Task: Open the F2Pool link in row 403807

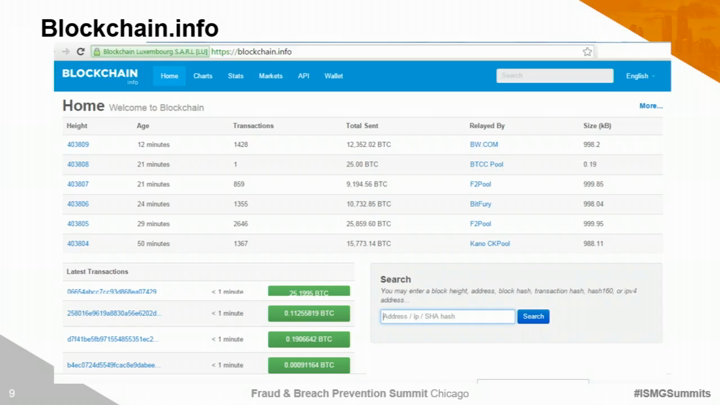Action: coord(480,184)
